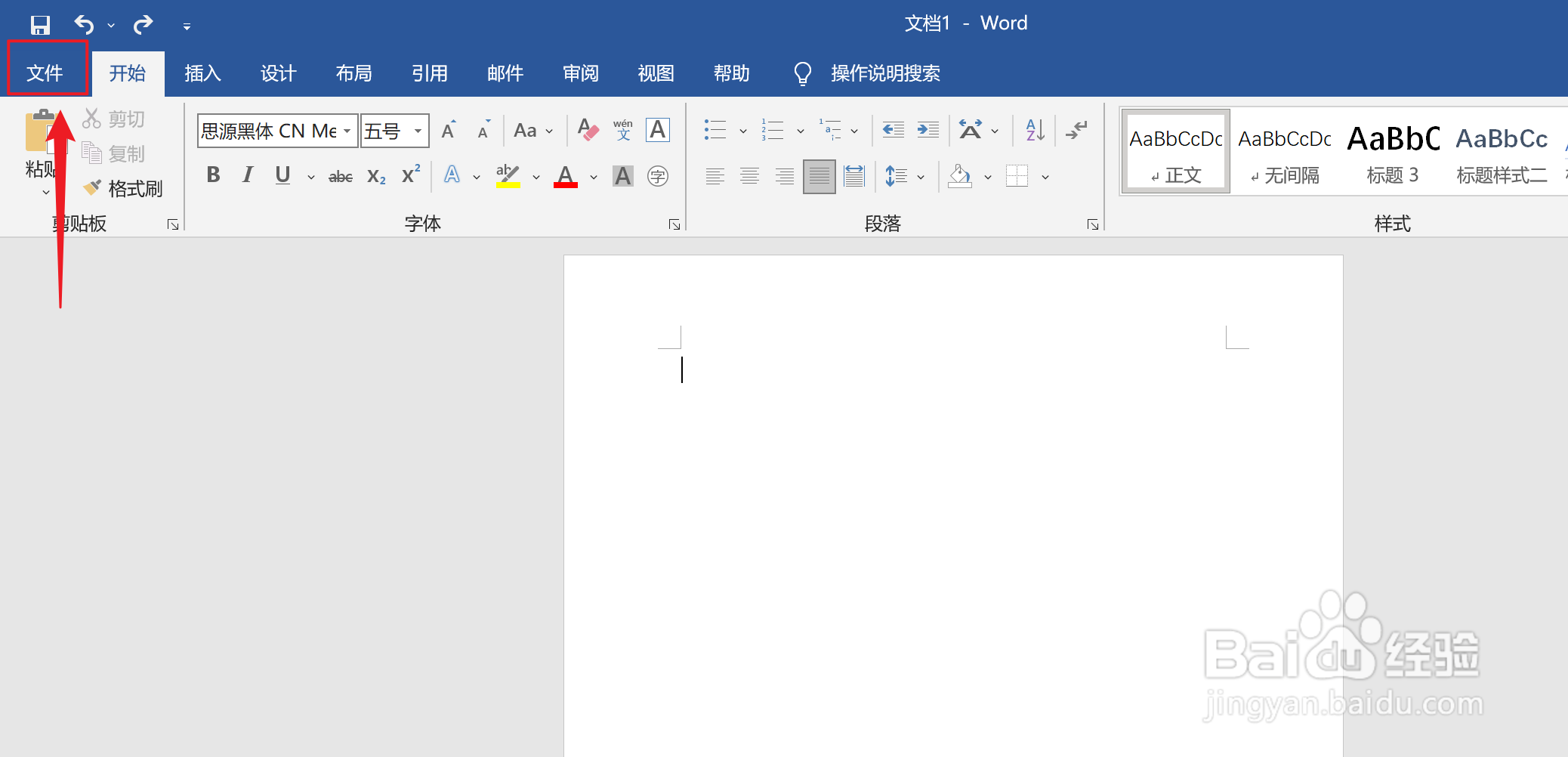Viewport: 1568px width, 757px height.
Task: Open the 字体 dialog launcher
Action: pos(674,224)
